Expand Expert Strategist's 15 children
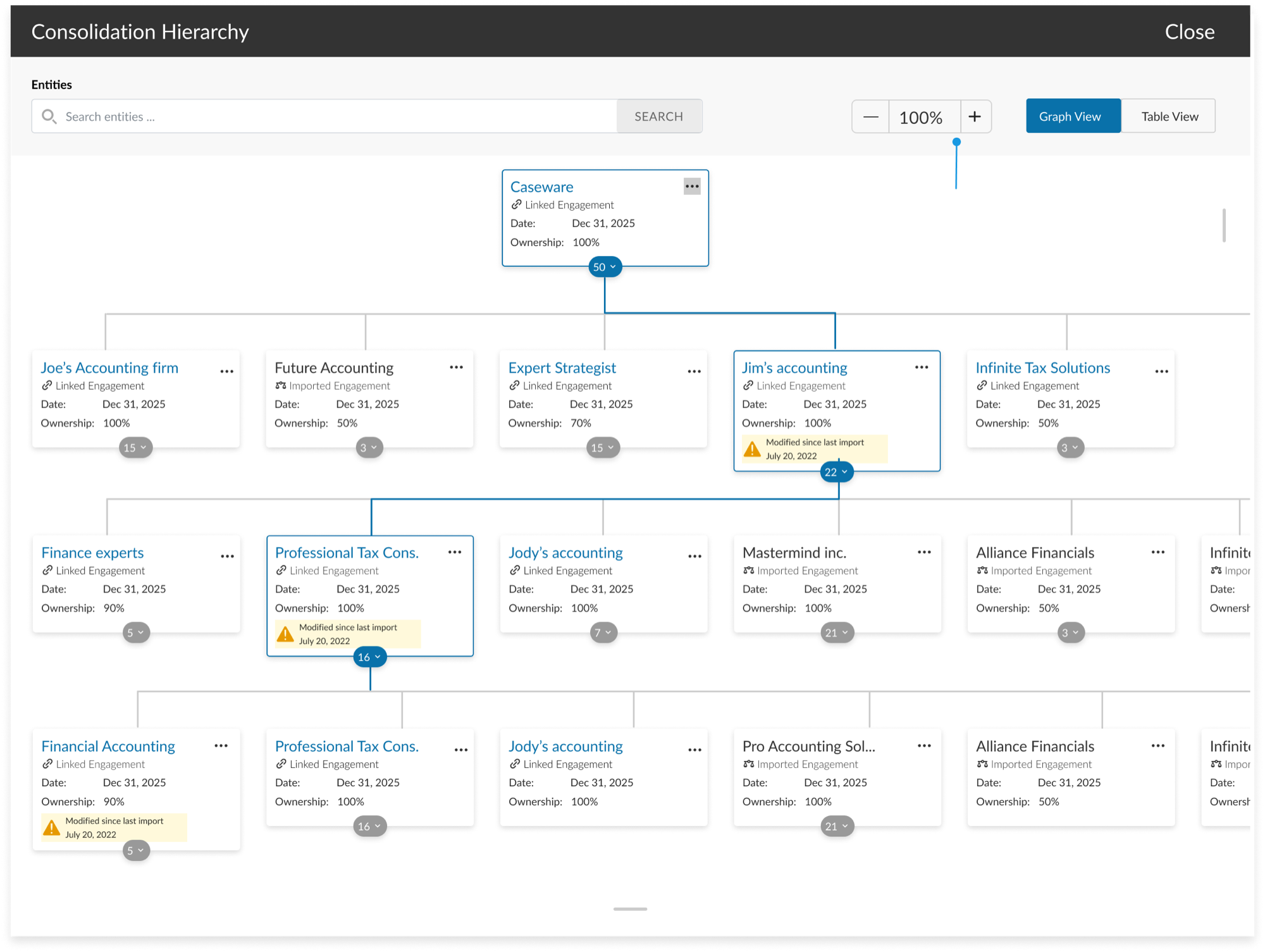This screenshot has height=952, width=1265. click(x=603, y=448)
